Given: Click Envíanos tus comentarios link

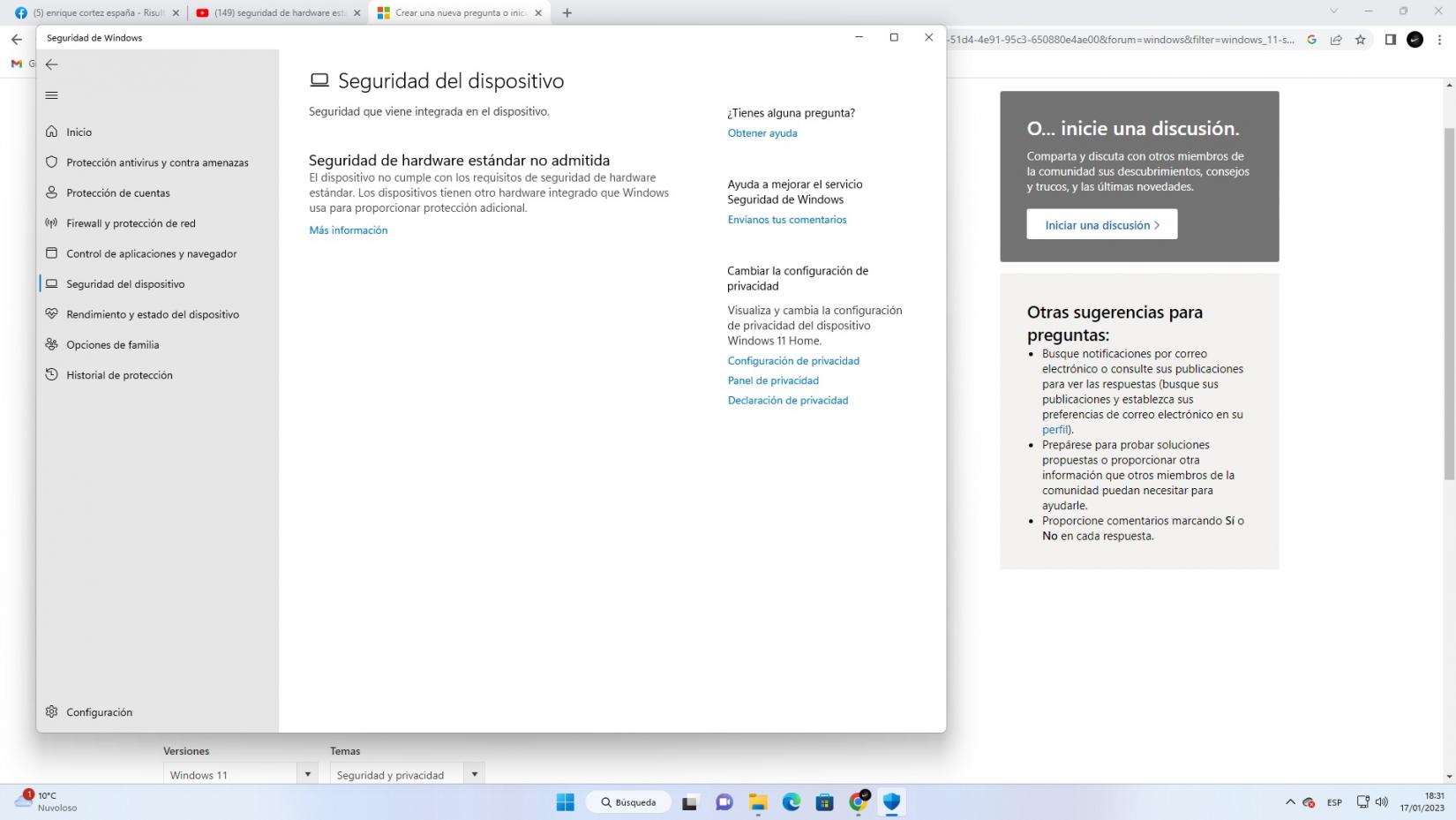Looking at the screenshot, I should point(787,220).
